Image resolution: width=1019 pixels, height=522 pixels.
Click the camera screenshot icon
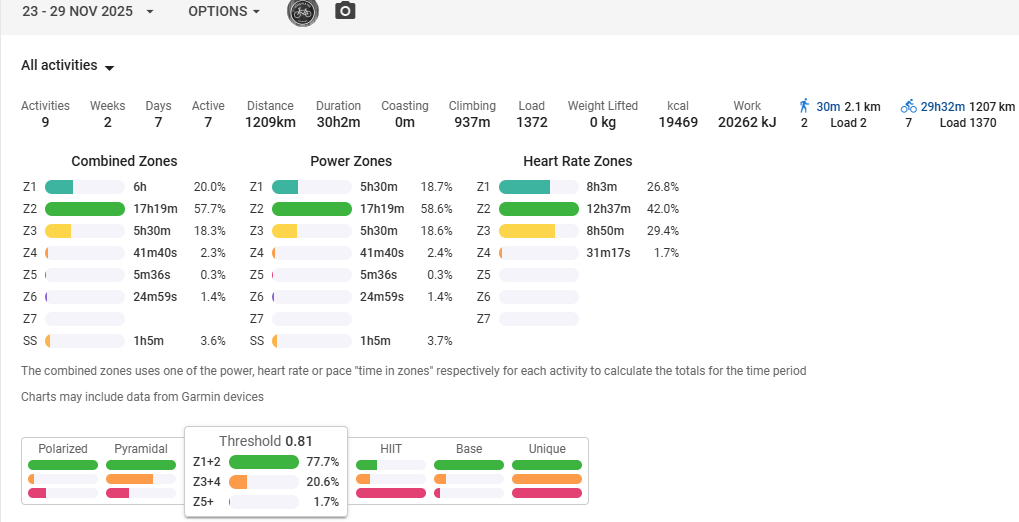pyautogui.click(x=344, y=11)
